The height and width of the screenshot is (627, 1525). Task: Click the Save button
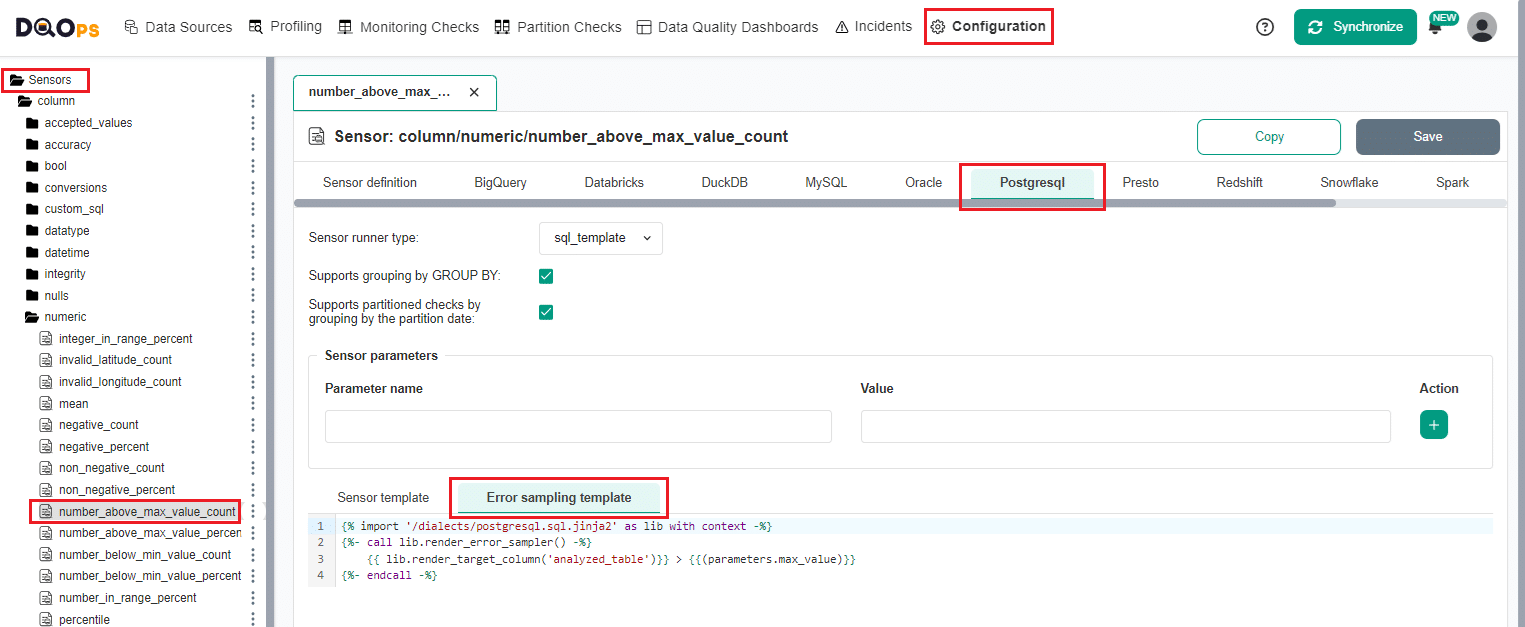point(1428,137)
